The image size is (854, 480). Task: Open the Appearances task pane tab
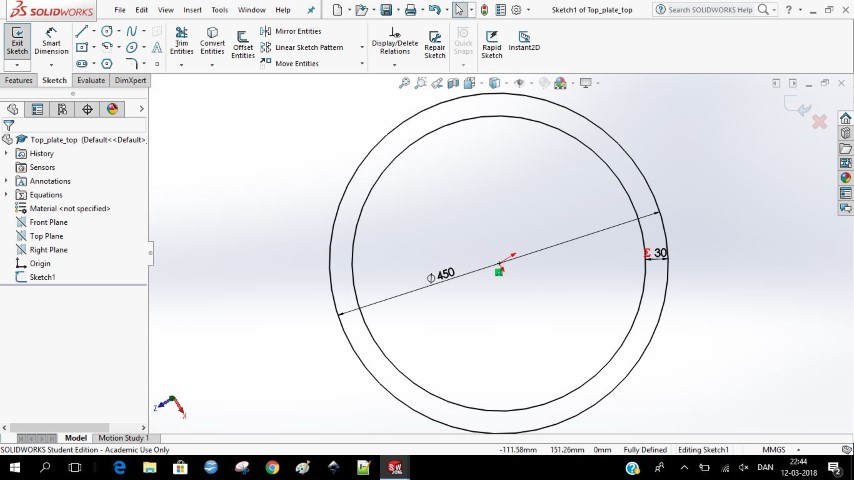click(x=845, y=178)
